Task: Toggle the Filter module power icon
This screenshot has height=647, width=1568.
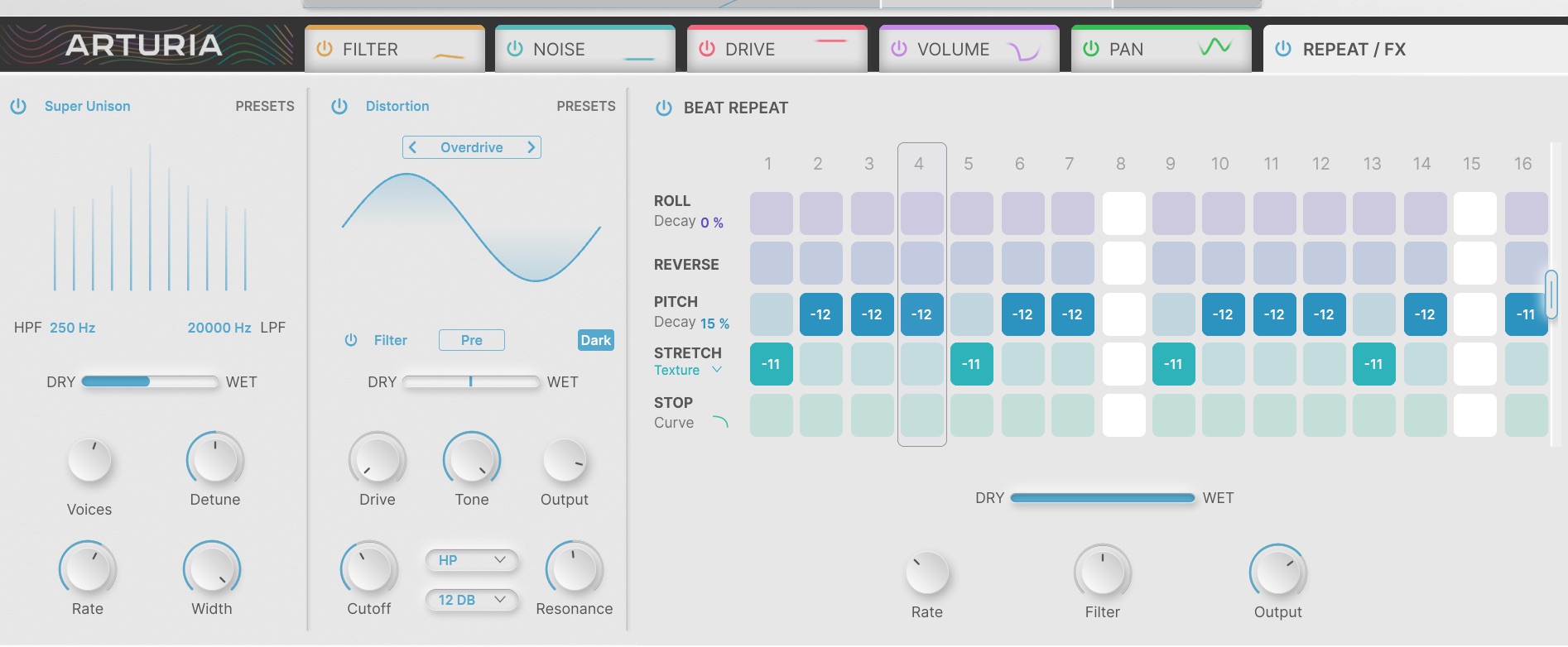Action: pyautogui.click(x=324, y=49)
